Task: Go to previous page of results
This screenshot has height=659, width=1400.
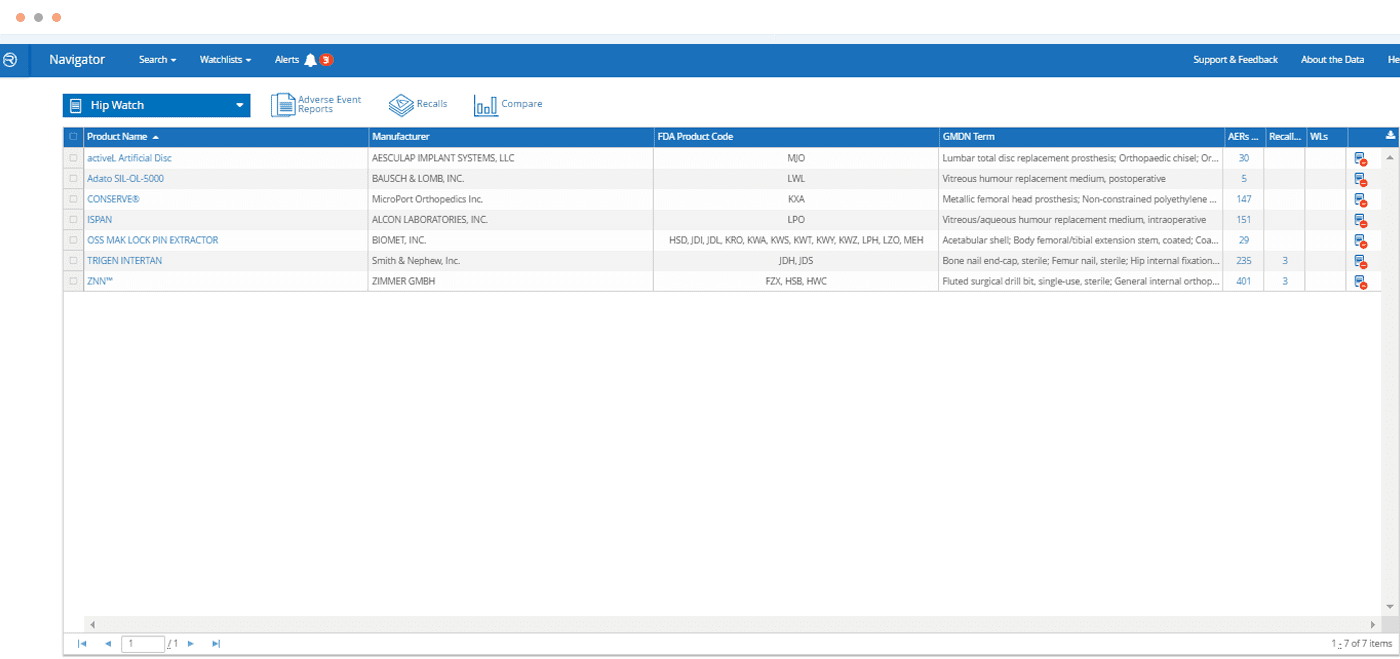Action: click(x=108, y=644)
